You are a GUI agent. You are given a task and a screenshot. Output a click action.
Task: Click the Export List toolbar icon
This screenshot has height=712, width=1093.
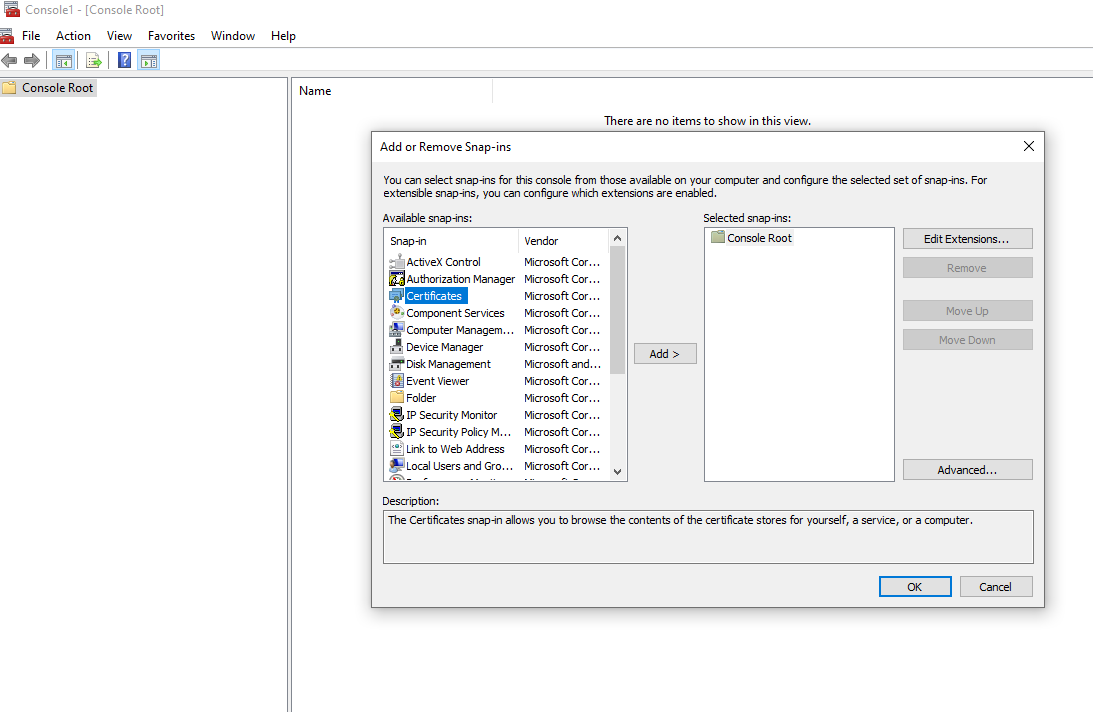pos(94,60)
